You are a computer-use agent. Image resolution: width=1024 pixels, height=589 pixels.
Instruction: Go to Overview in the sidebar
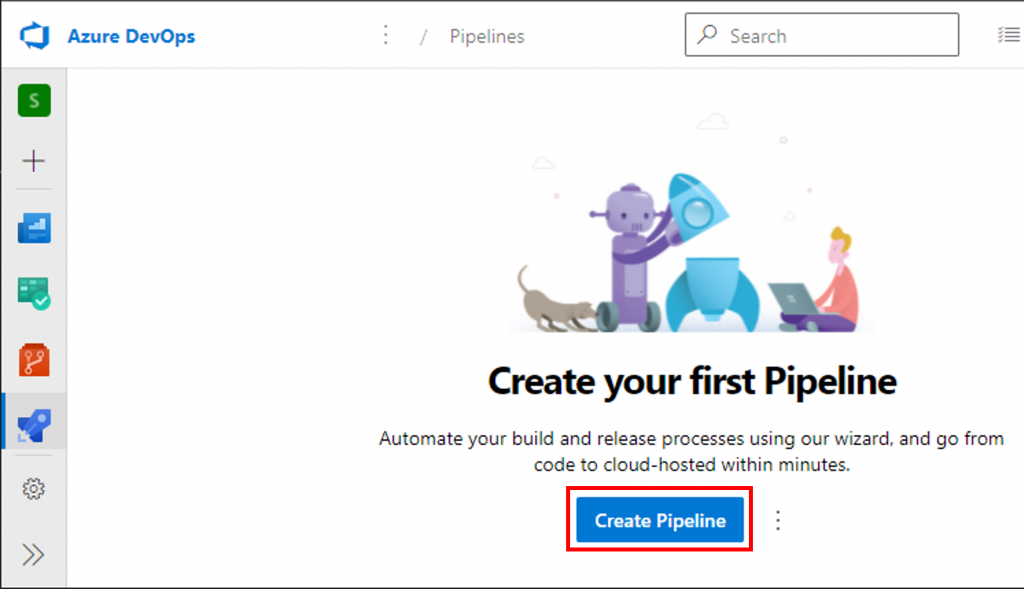click(x=34, y=229)
